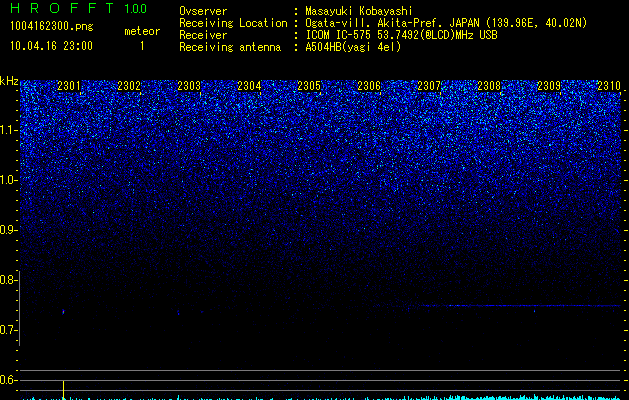Click the 2305 time marker
The image size is (629, 400).
click(x=309, y=86)
